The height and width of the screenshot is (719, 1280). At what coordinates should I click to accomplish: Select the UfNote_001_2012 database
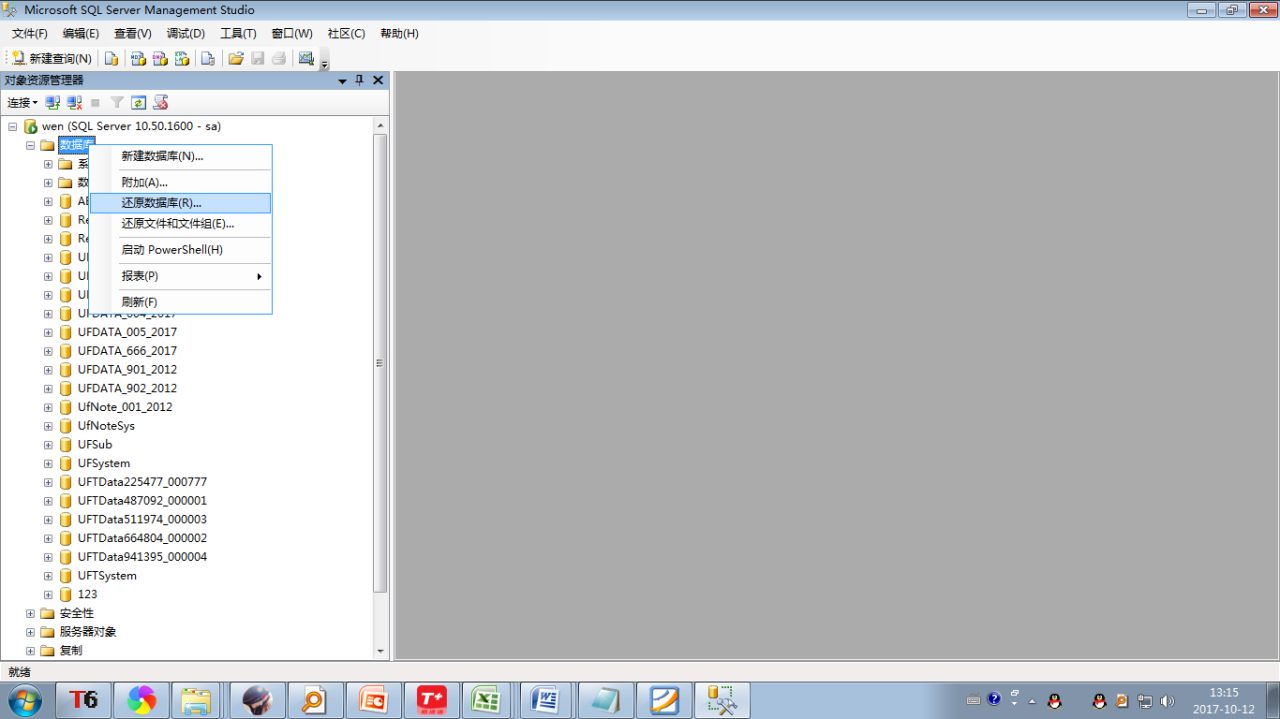click(125, 407)
